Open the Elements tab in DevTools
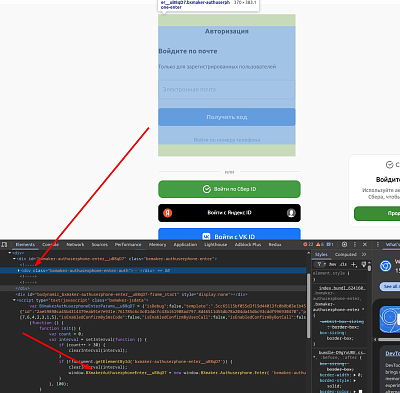This screenshot has width=400, height=393. pyautogui.click(x=25, y=245)
